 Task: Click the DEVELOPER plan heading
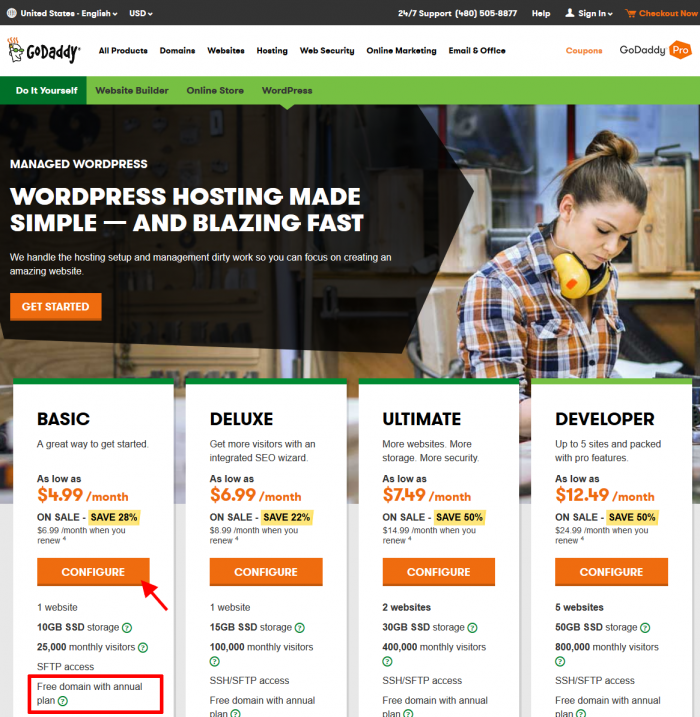click(604, 419)
